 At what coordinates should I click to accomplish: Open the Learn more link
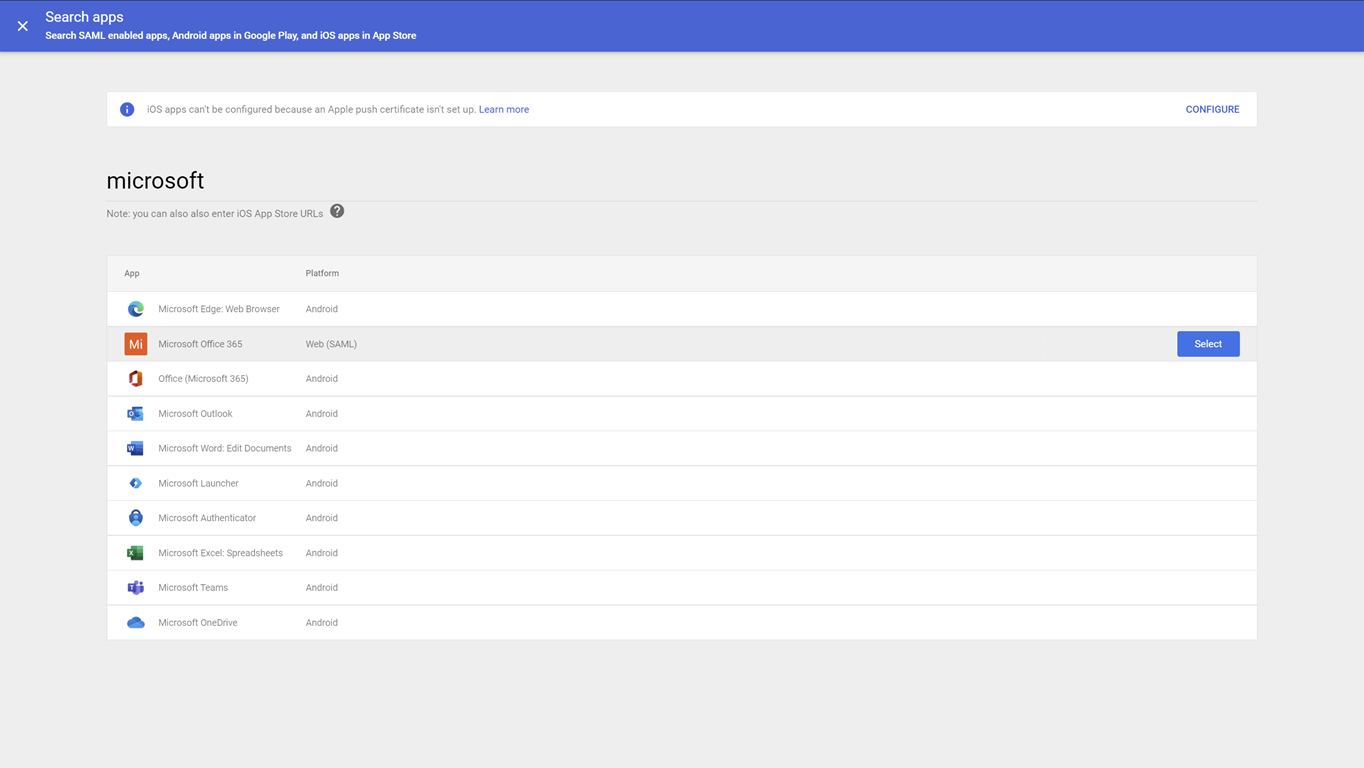point(503,110)
